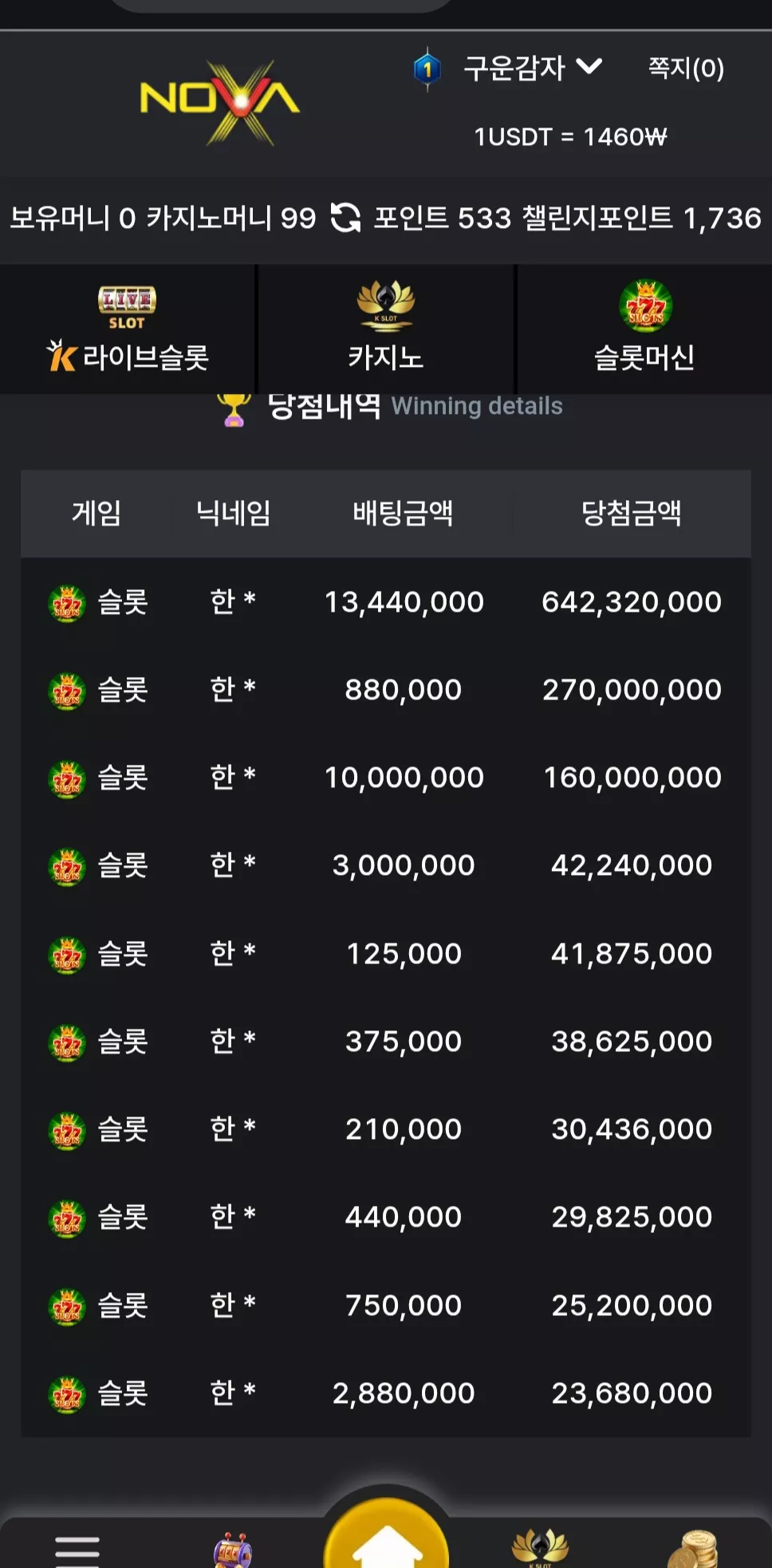This screenshot has height=1568, width=772.
Task: Tap the 챌린지포인트 1,736 balance
Action: (x=641, y=218)
